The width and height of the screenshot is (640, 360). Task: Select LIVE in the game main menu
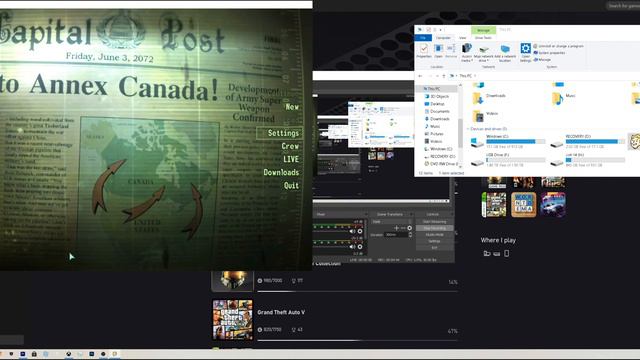click(291, 159)
